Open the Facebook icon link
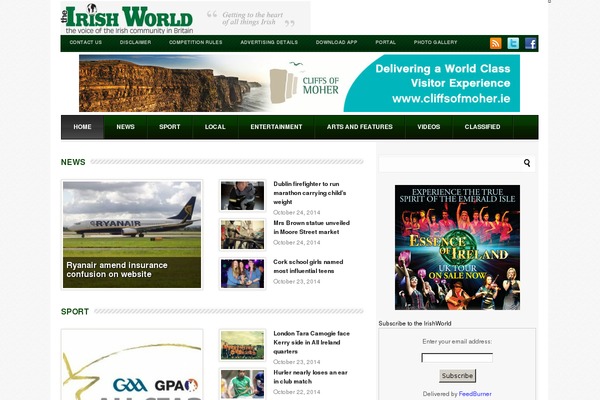This screenshot has height=400, width=600. 531,43
